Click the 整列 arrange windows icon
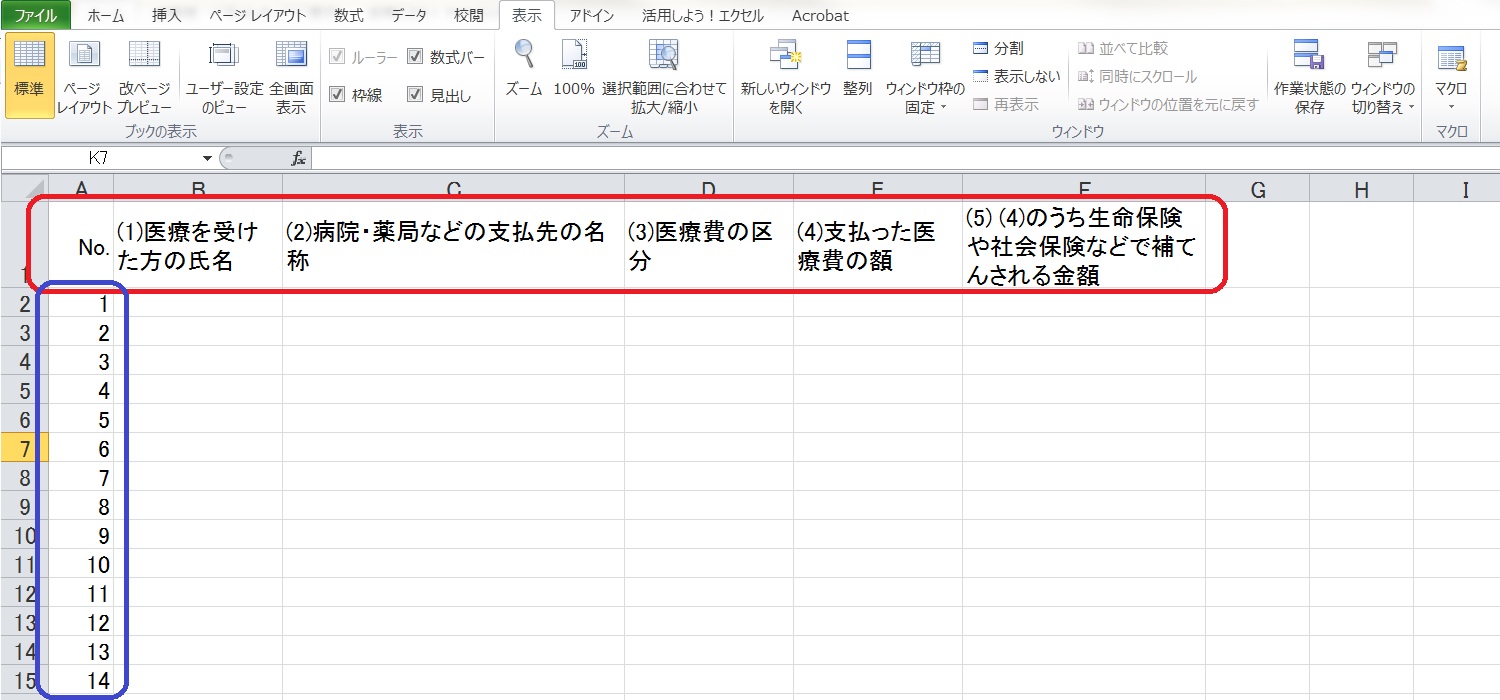This screenshot has height=700, width=1500. pos(858,57)
